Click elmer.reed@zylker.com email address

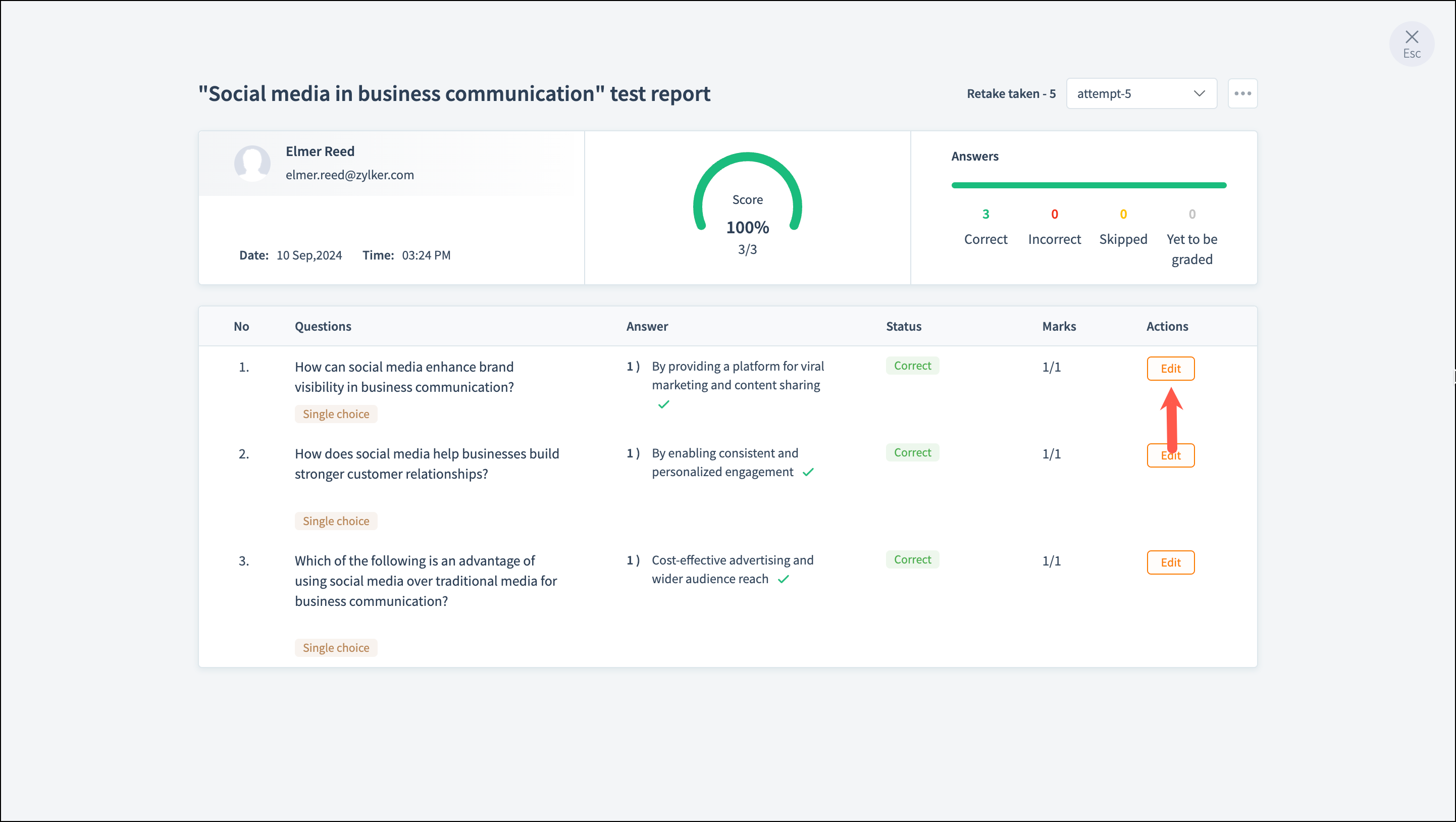(349, 175)
